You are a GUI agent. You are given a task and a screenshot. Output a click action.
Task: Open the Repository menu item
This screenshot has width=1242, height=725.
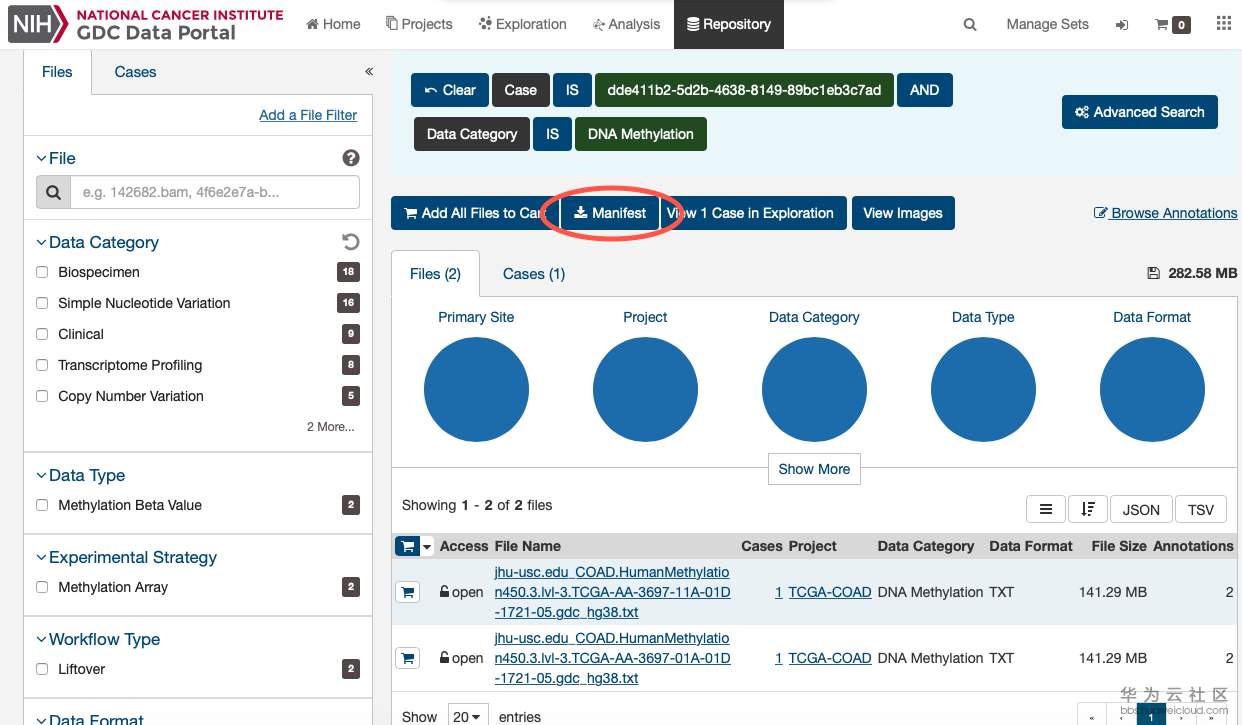click(x=729, y=24)
